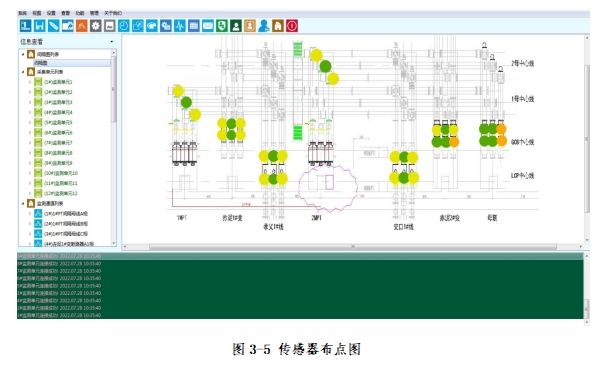Open the 查看 menu
The image size is (608, 366).
click(x=66, y=13)
